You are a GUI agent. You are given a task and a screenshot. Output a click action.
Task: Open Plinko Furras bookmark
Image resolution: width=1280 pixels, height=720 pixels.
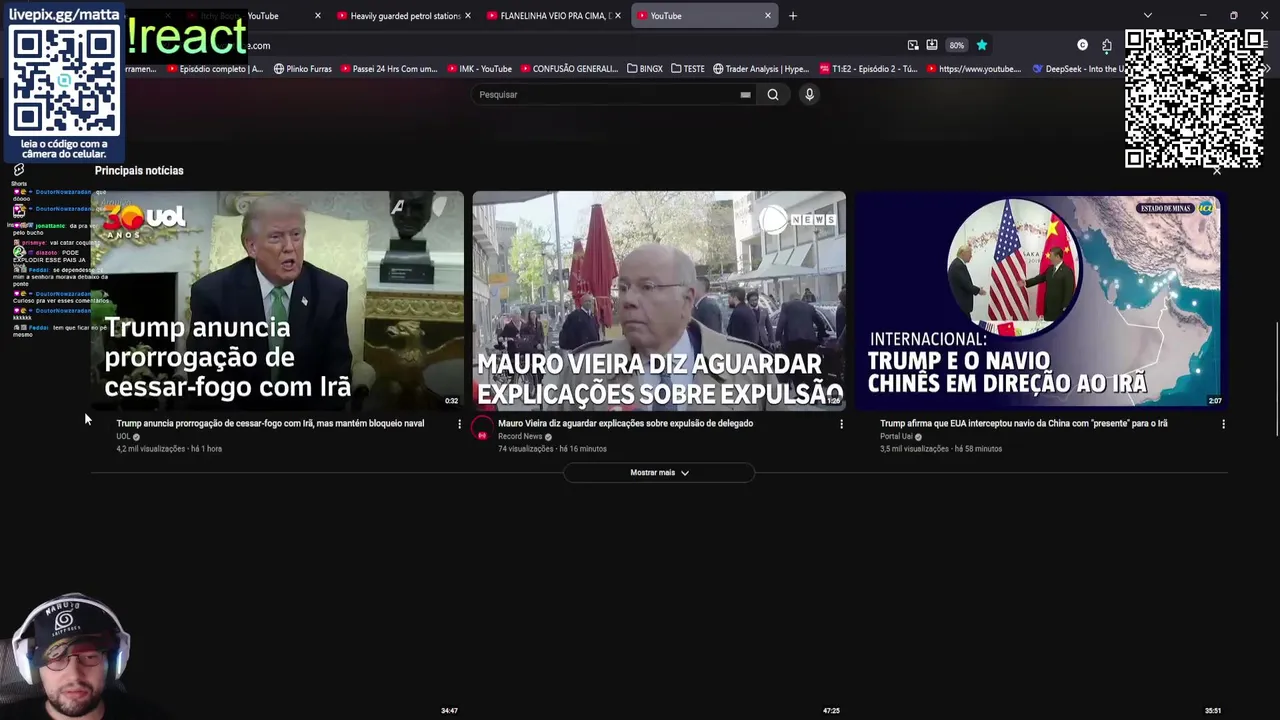pyautogui.click(x=302, y=69)
